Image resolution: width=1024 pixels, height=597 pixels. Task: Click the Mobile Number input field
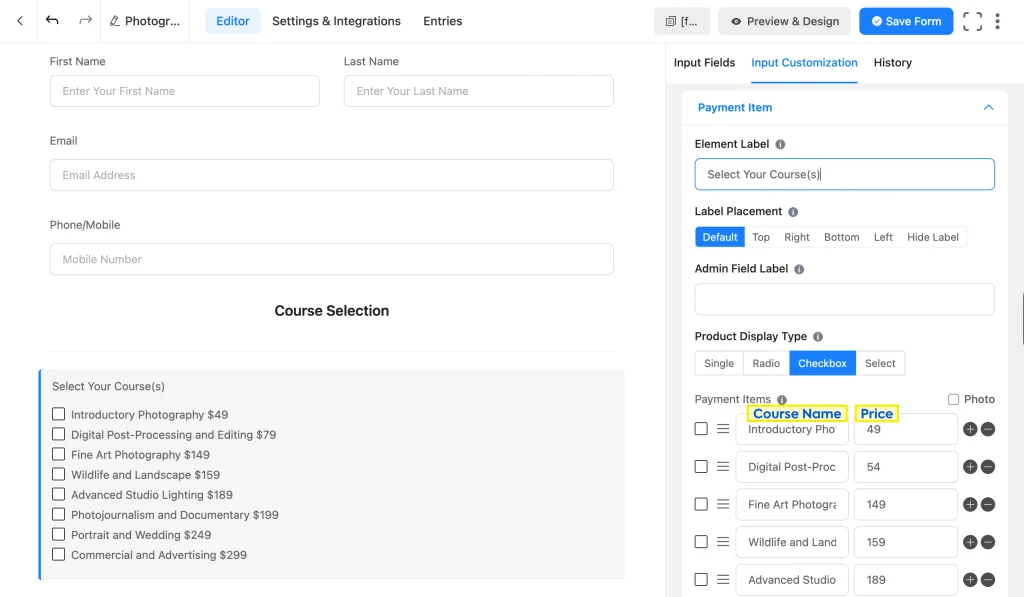tap(332, 259)
